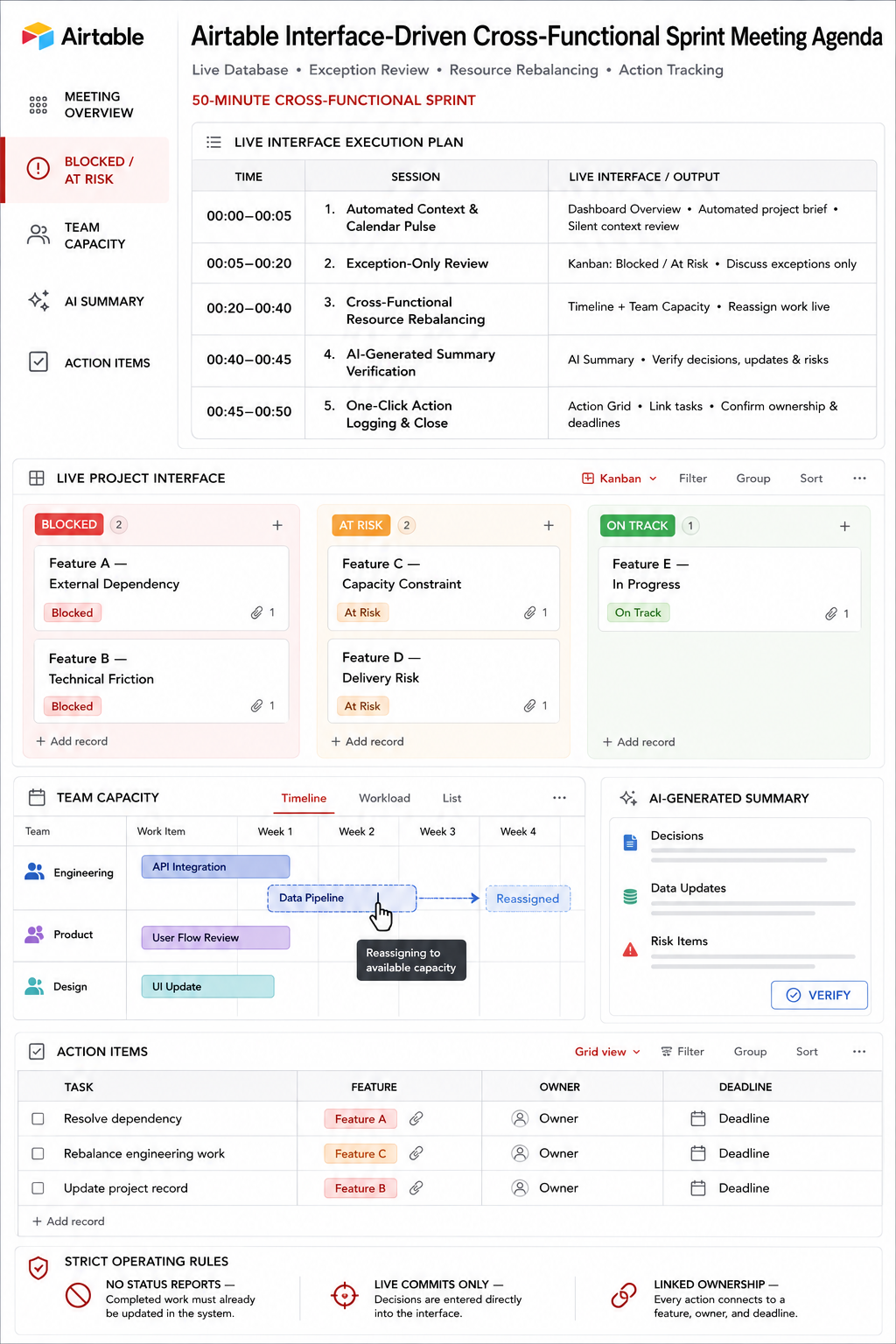Click the Engineering team icon

[34, 871]
